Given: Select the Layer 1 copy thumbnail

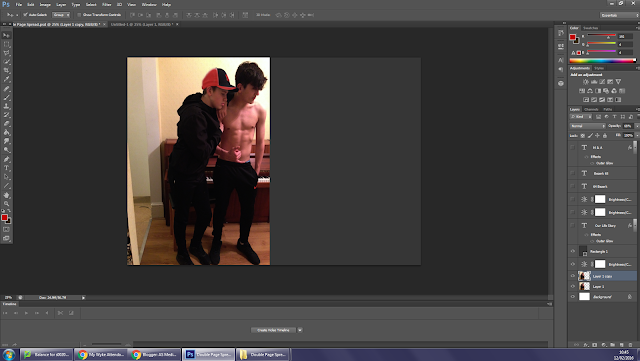Looking at the screenshot, I should (584, 276).
